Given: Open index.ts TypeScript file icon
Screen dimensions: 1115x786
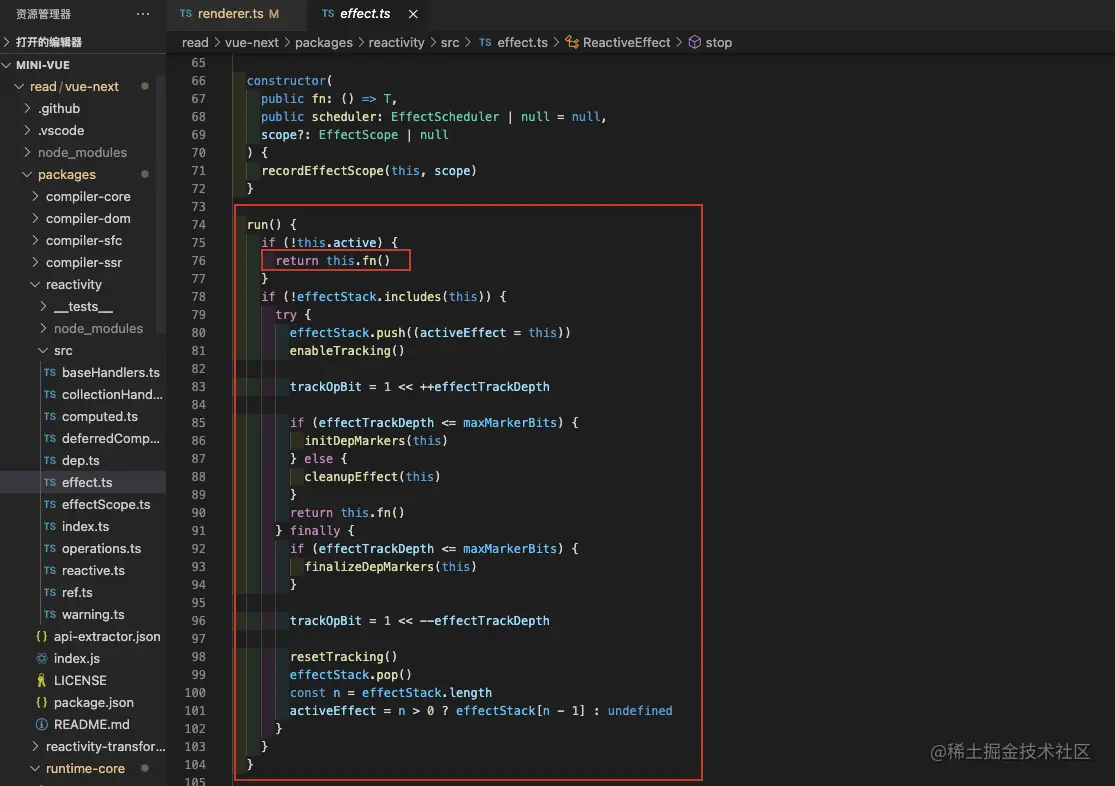Looking at the screenshot, I should click(50, 526).
